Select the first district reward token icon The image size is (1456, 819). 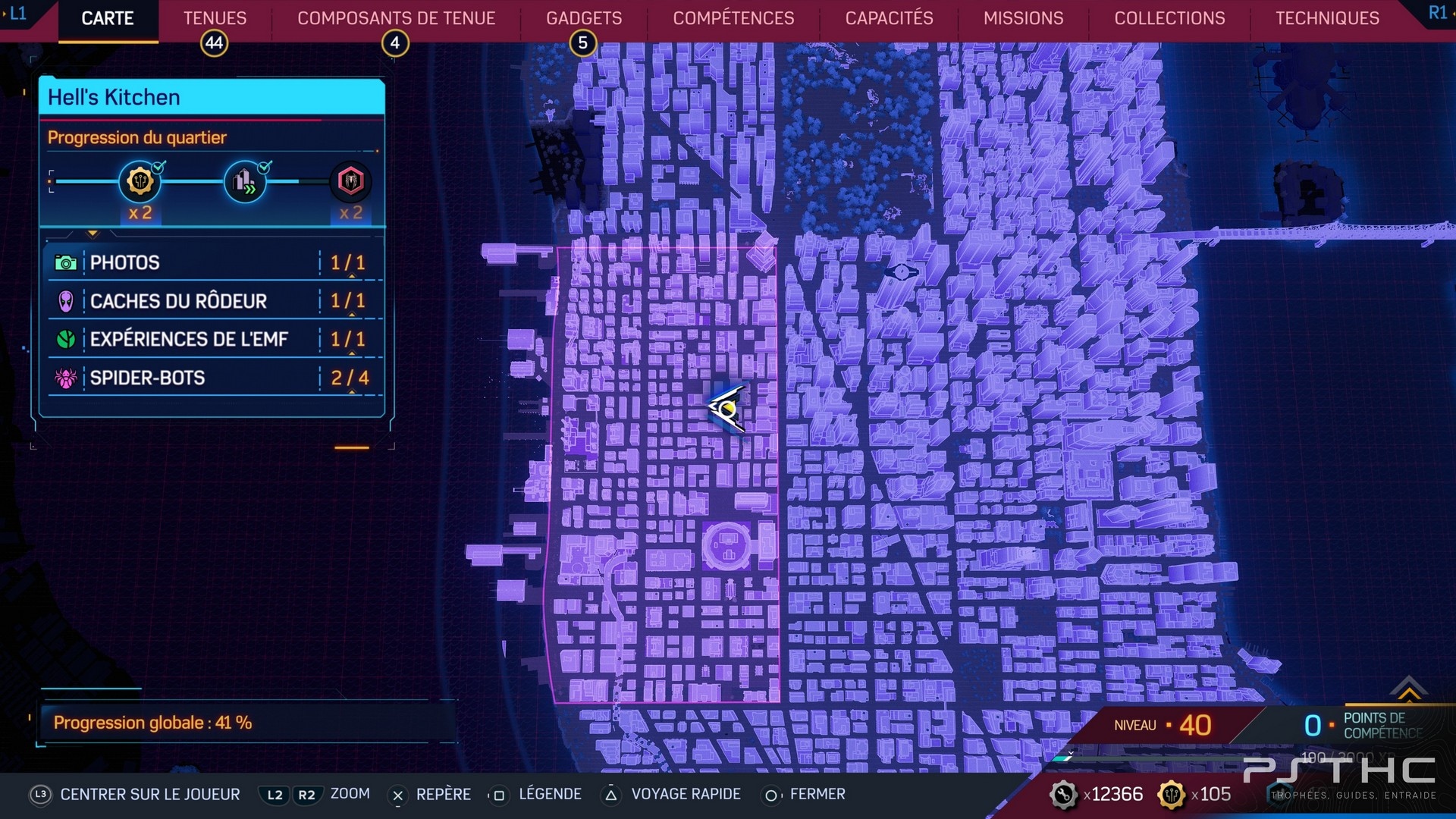140,181
